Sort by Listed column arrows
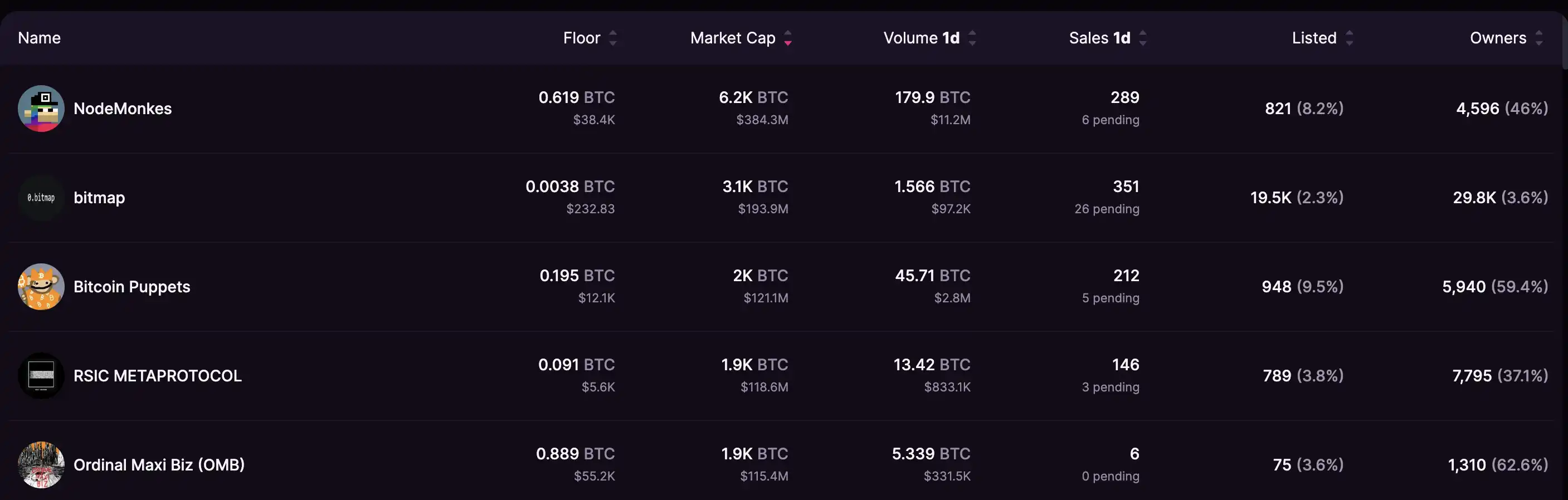 1350,38
